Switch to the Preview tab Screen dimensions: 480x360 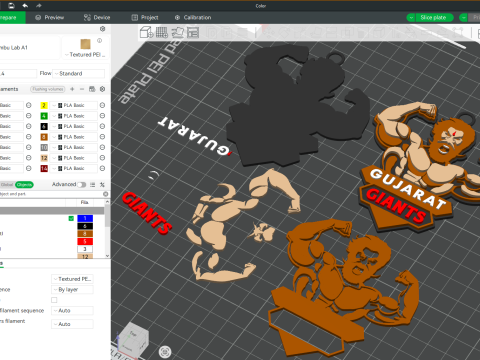point(50,18)
